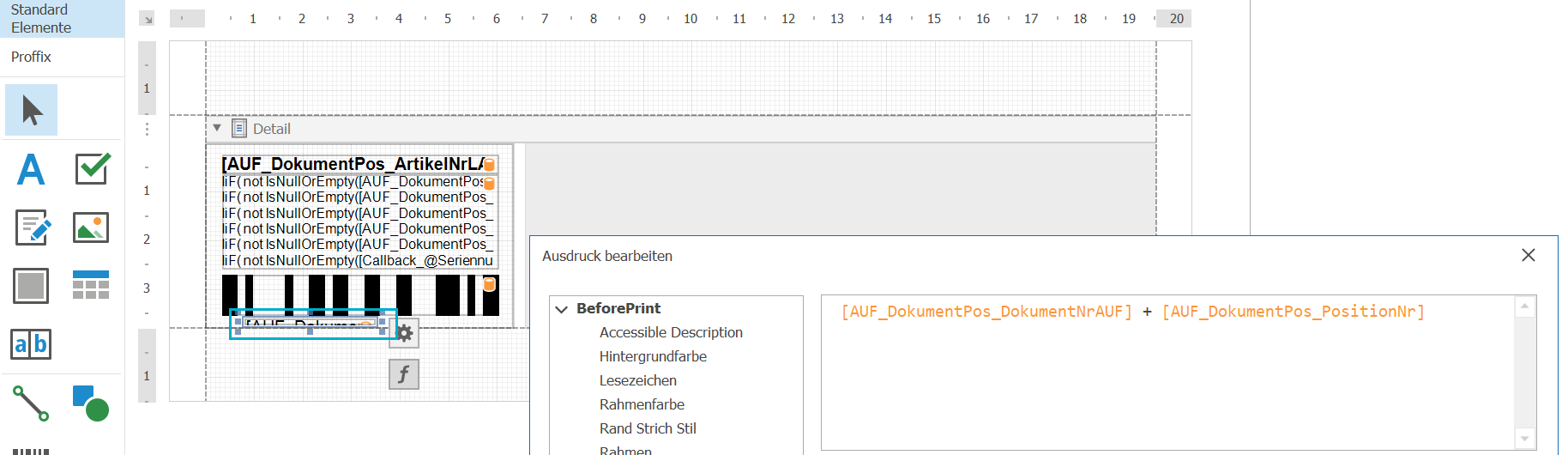Viewport: 1568px width, 455px height.
Task: Select the barcode control in Detail band
Action: (360, 295)
